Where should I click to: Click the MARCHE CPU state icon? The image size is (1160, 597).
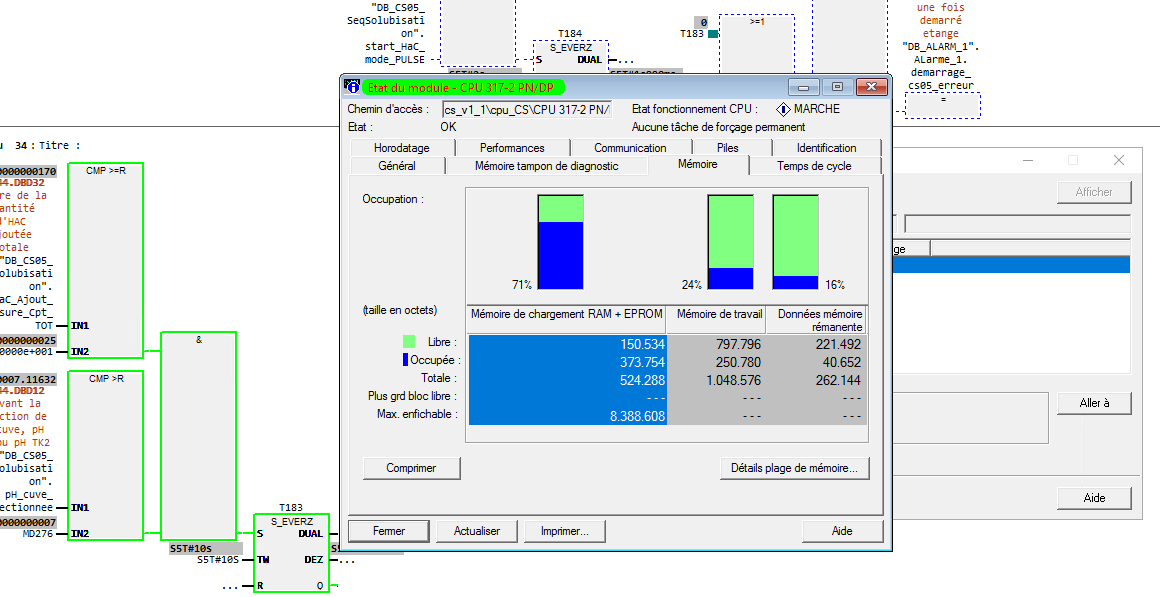click(x=783, y=109)
